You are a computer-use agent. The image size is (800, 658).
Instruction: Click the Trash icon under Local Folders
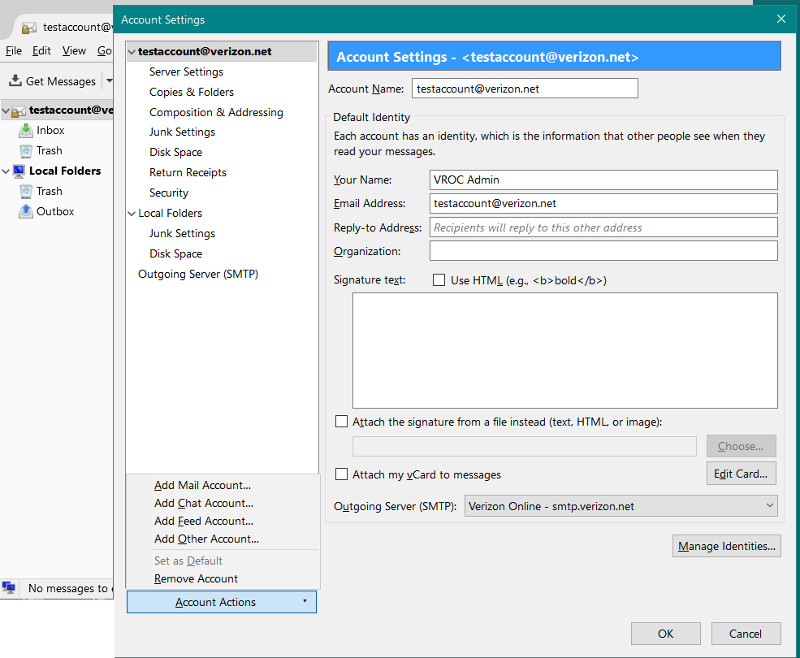click(x=26, y=192)
